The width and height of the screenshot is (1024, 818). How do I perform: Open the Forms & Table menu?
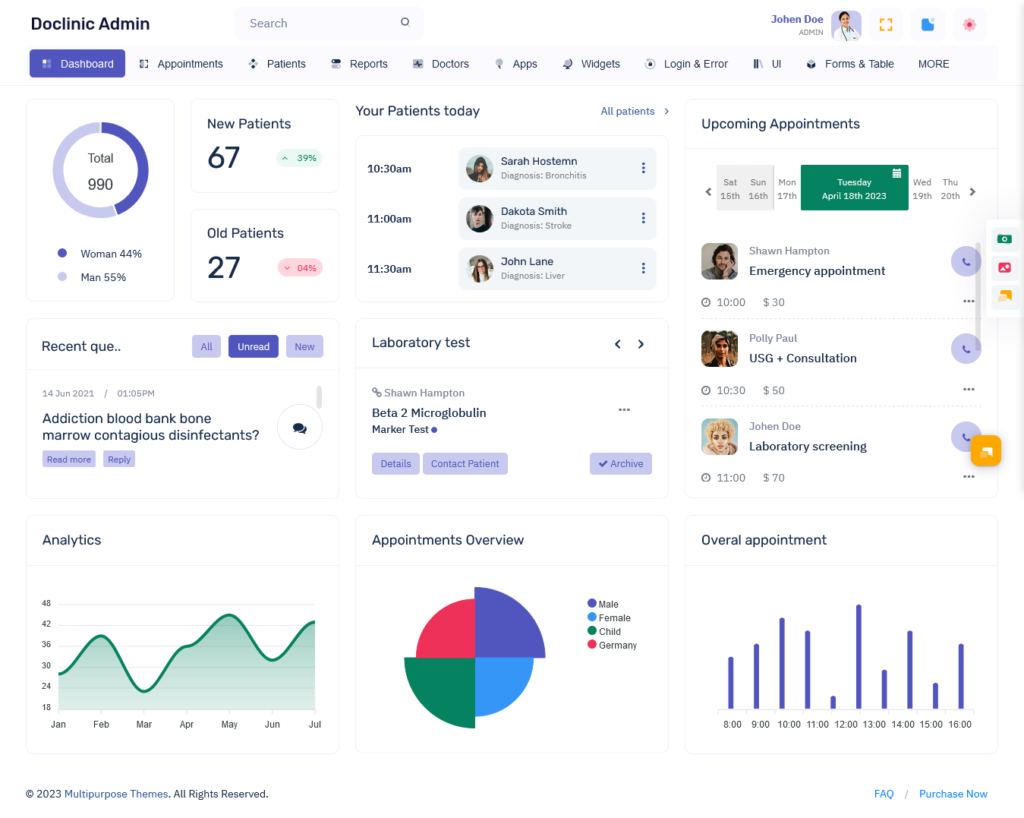[x=850, y=64]
